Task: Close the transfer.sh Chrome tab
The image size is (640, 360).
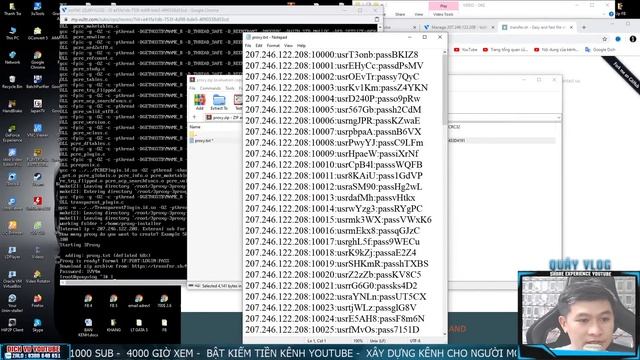Action: pyautogui.click(x=571, y=27)
